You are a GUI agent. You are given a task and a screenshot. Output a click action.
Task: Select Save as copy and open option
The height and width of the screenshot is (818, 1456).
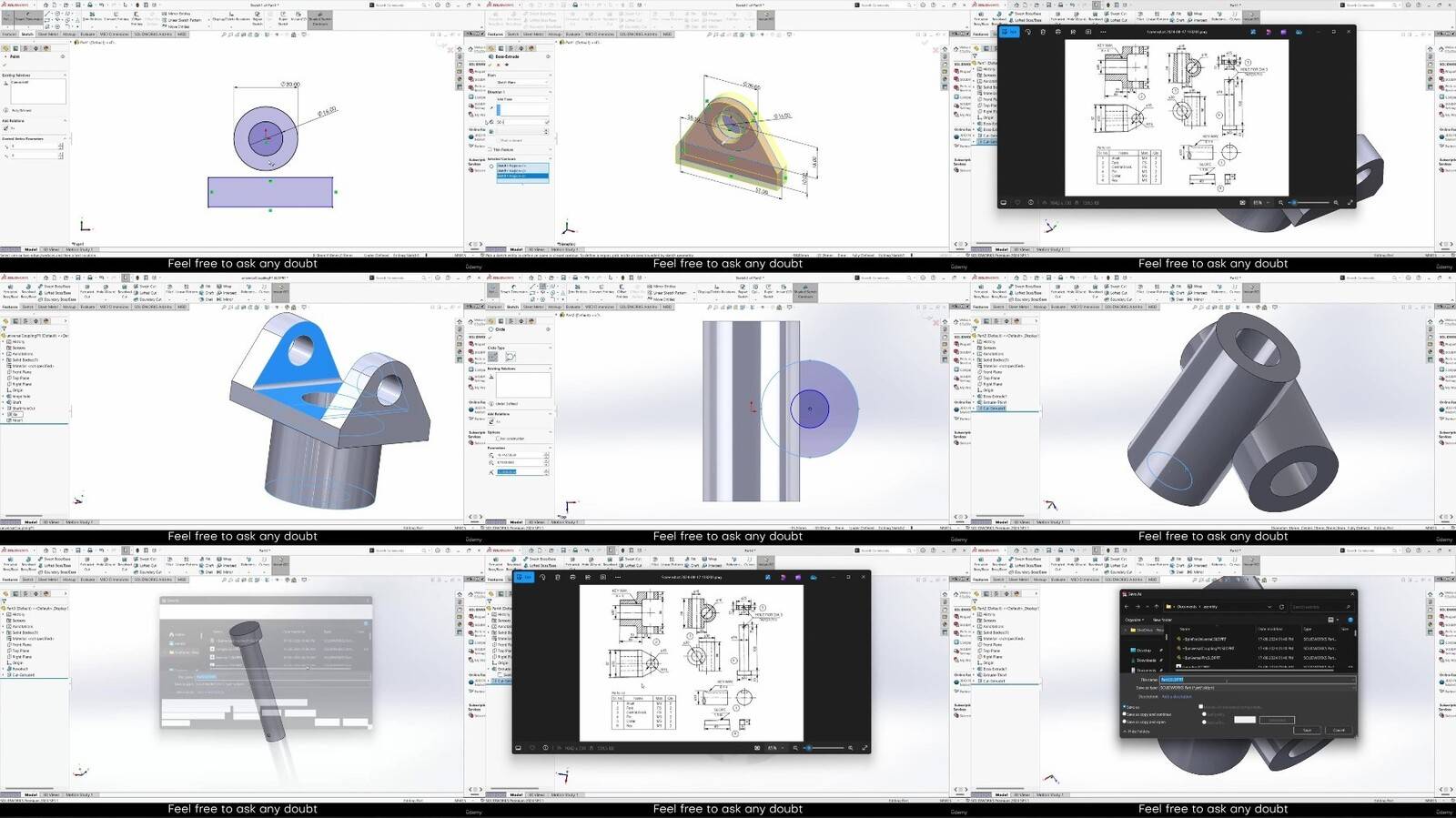1124,722
